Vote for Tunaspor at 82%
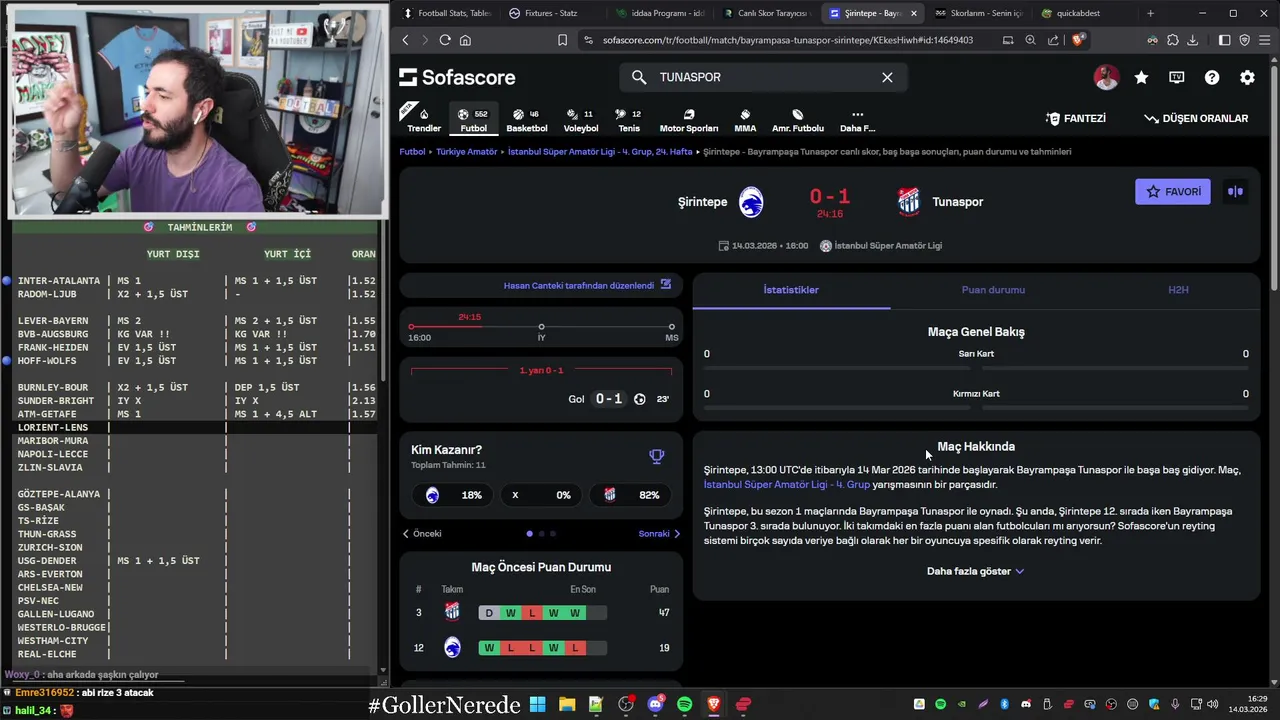 [631, 495]
